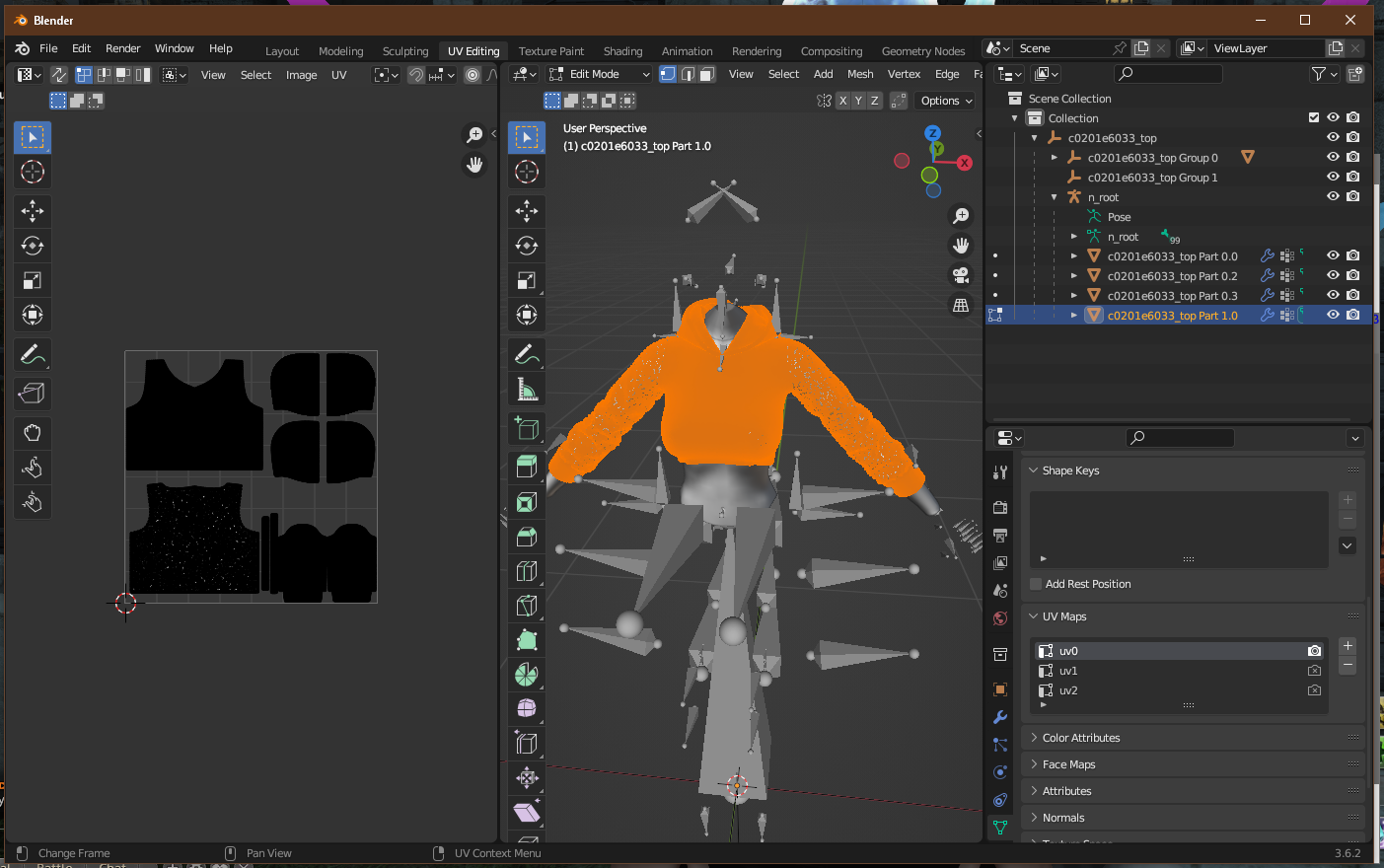Switch perspective/orthographic grid icon in viewport

tap(961, 305)
